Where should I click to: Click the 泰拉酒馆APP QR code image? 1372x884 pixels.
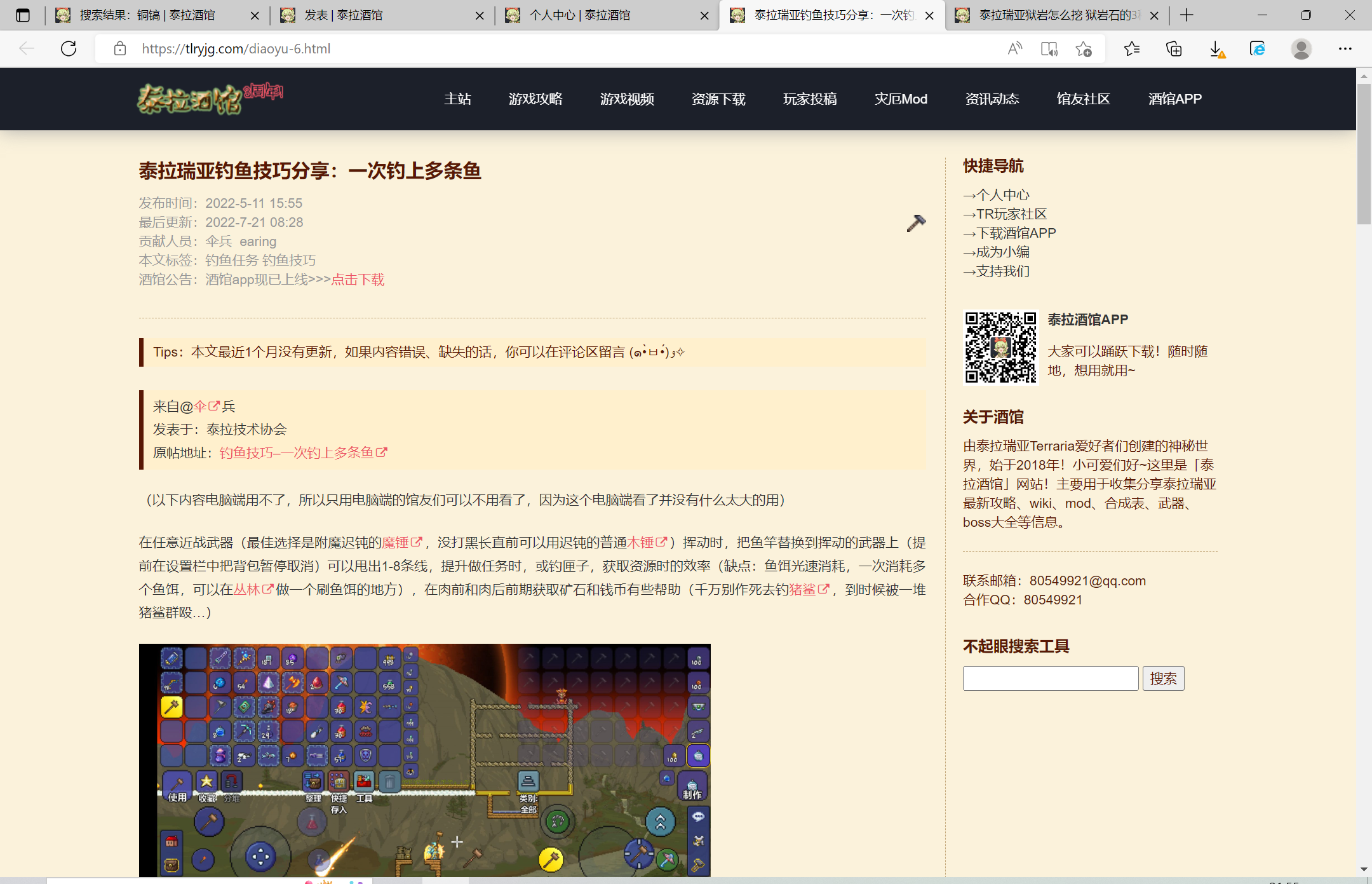tap(1000, 347)
